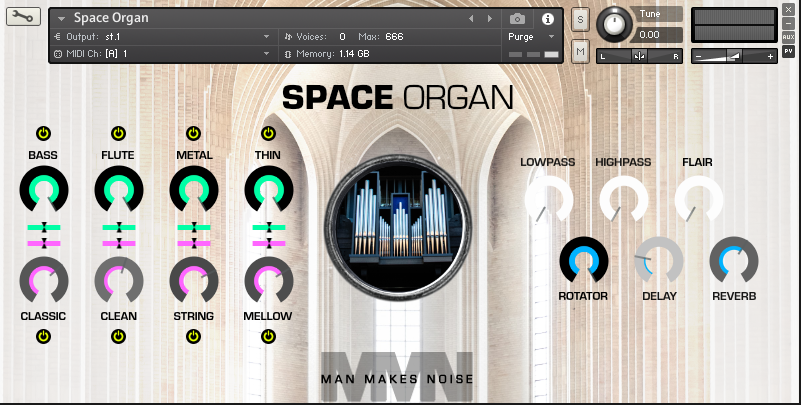Click the ROTATOR blue knob
The height and width of the screenshot is (405, 801).
tap(584, 260)
